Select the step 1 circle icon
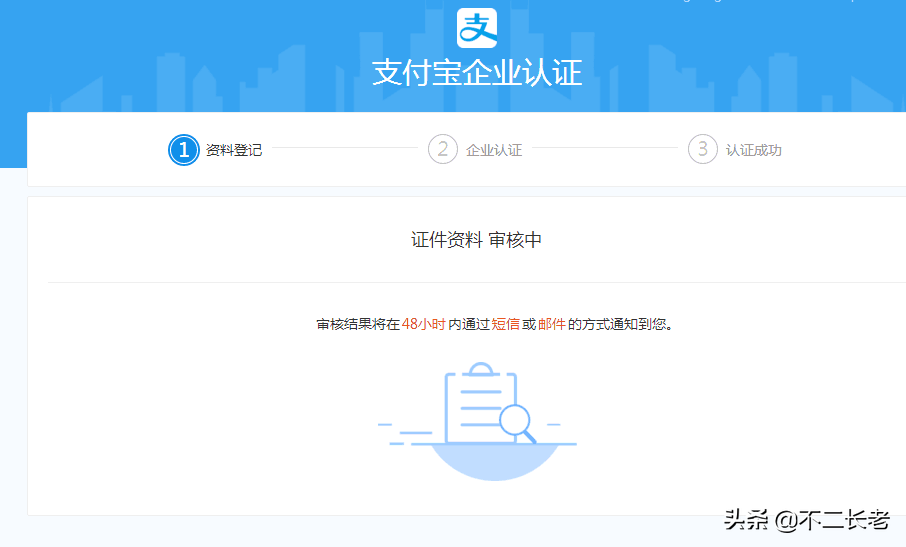 click(x=184, y=150)
